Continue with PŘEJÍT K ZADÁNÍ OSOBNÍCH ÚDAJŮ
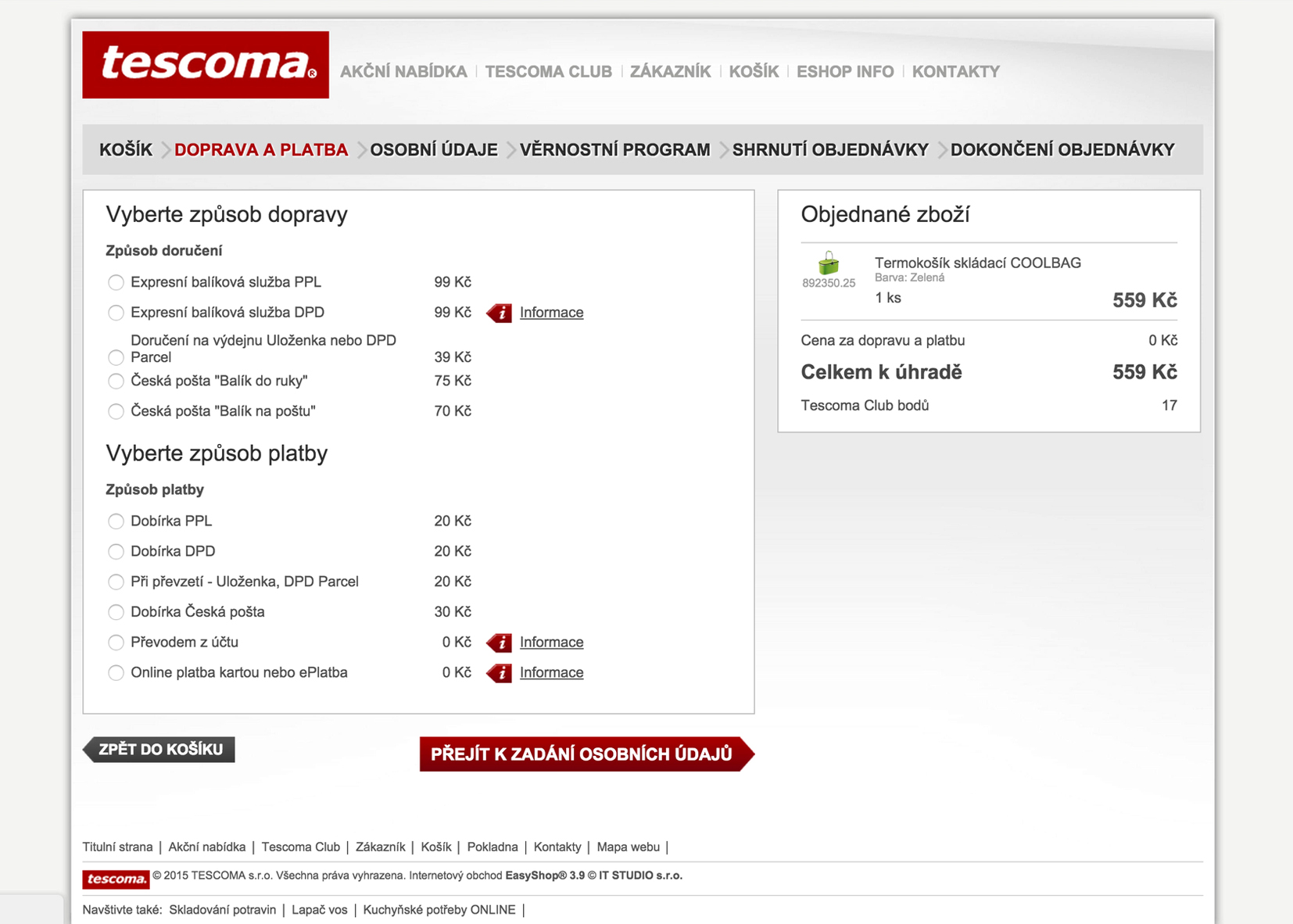This screenshot has height=924, width=1293. click(586, 754)
